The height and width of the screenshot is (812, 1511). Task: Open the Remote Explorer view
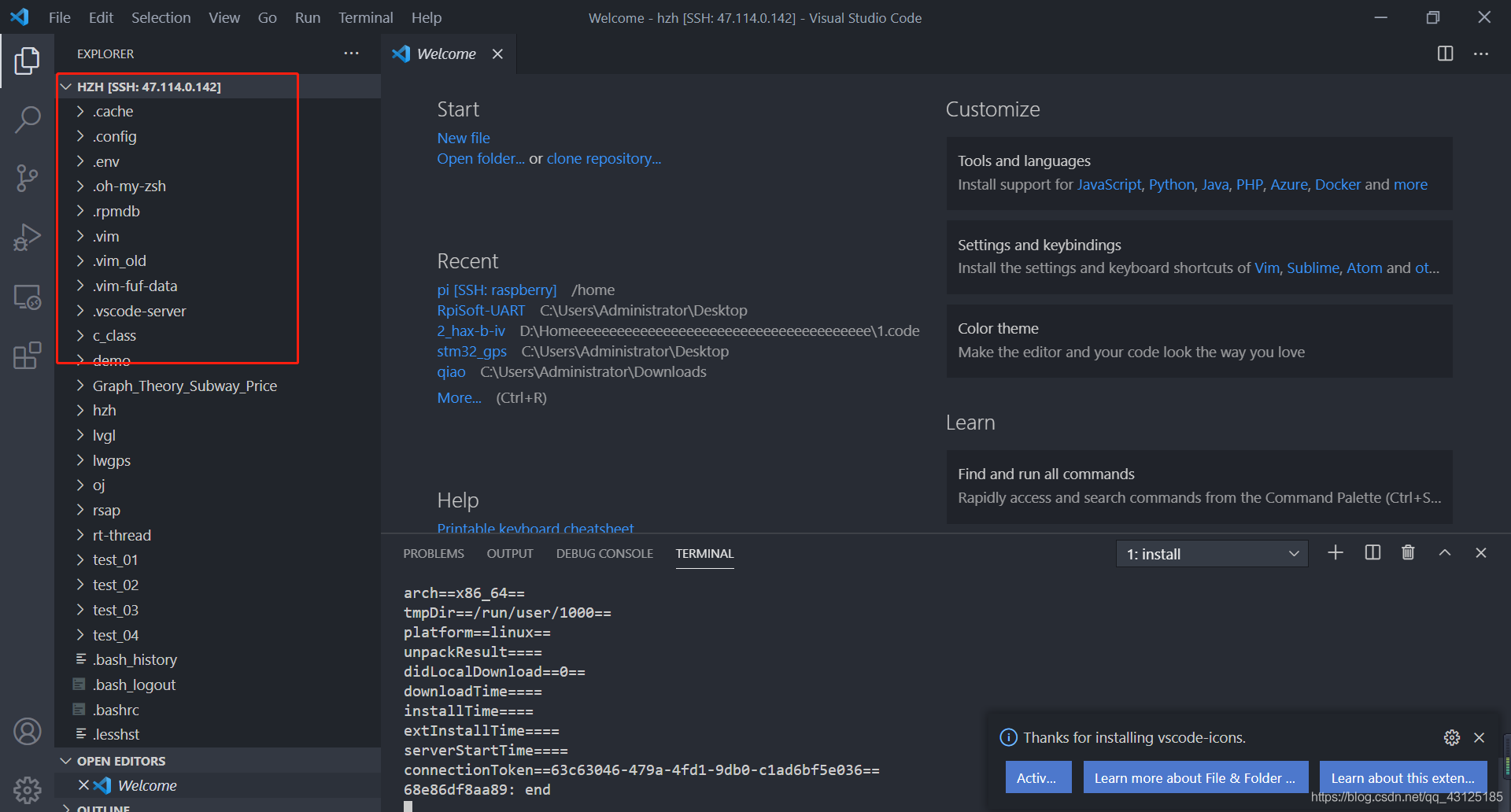tap(28, 297)
